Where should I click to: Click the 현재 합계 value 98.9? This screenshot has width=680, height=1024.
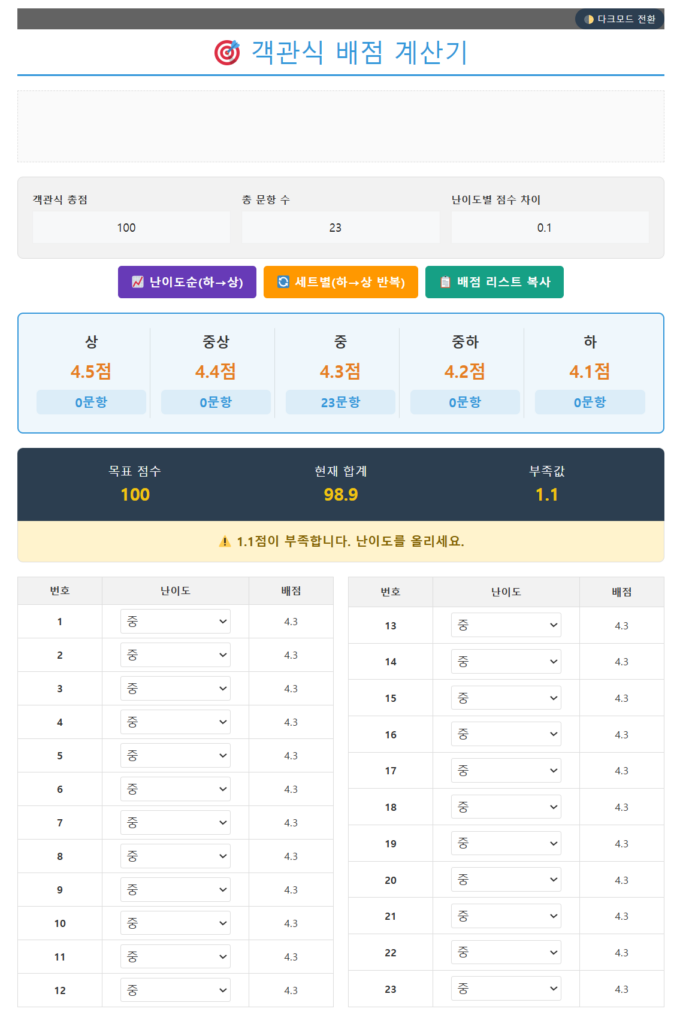(x=341, y=494)
